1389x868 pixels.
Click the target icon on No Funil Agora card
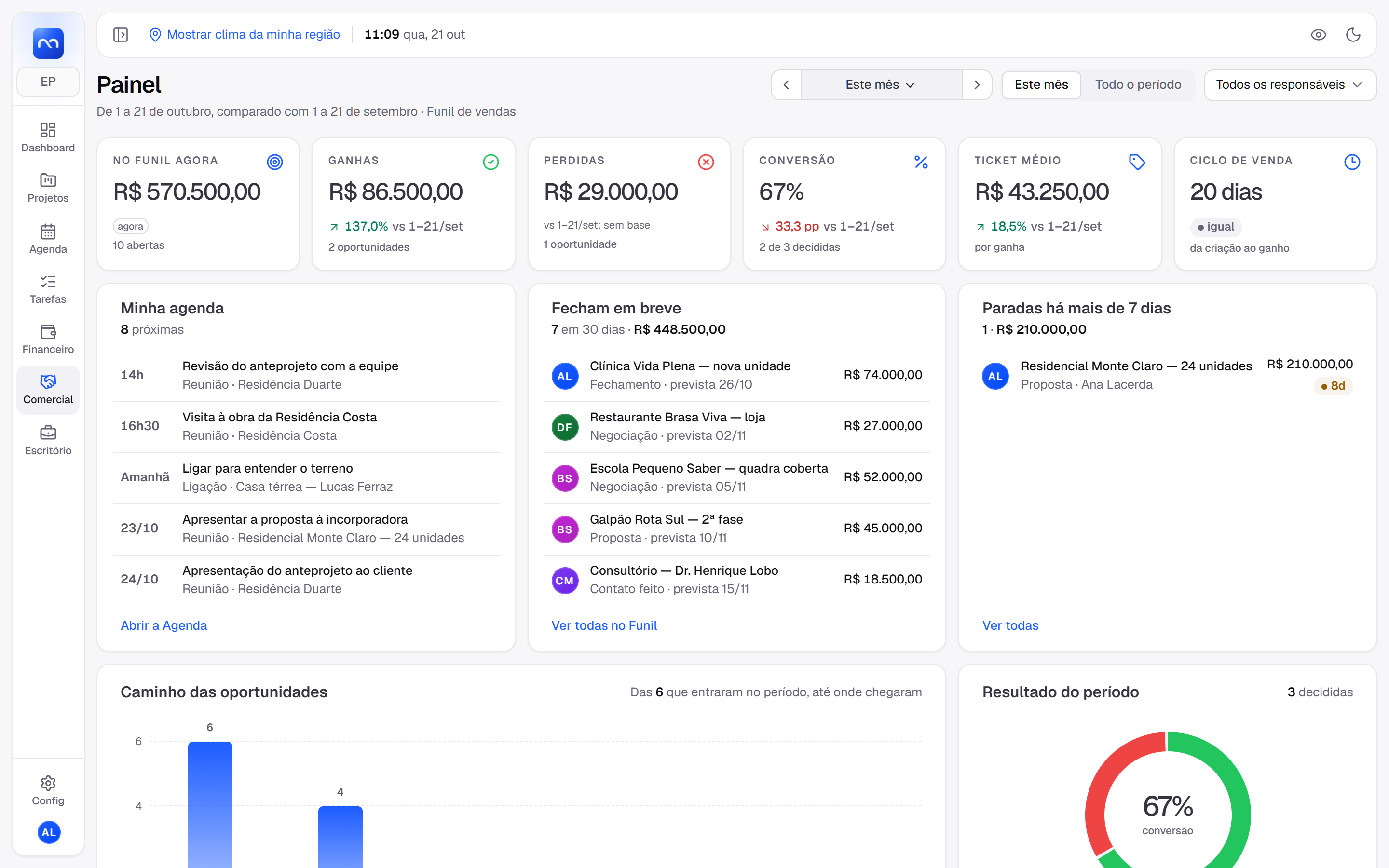pos(275,162)
